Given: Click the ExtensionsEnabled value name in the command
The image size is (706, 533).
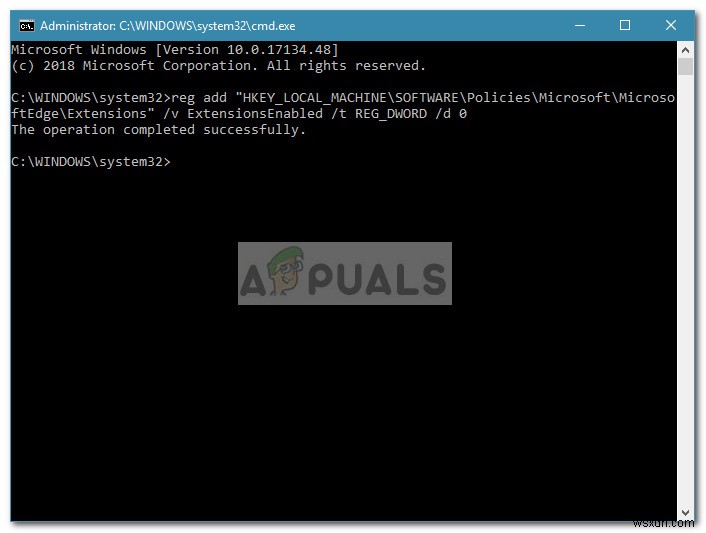Looking at the screenshot, I should click(x=255, y=113).
